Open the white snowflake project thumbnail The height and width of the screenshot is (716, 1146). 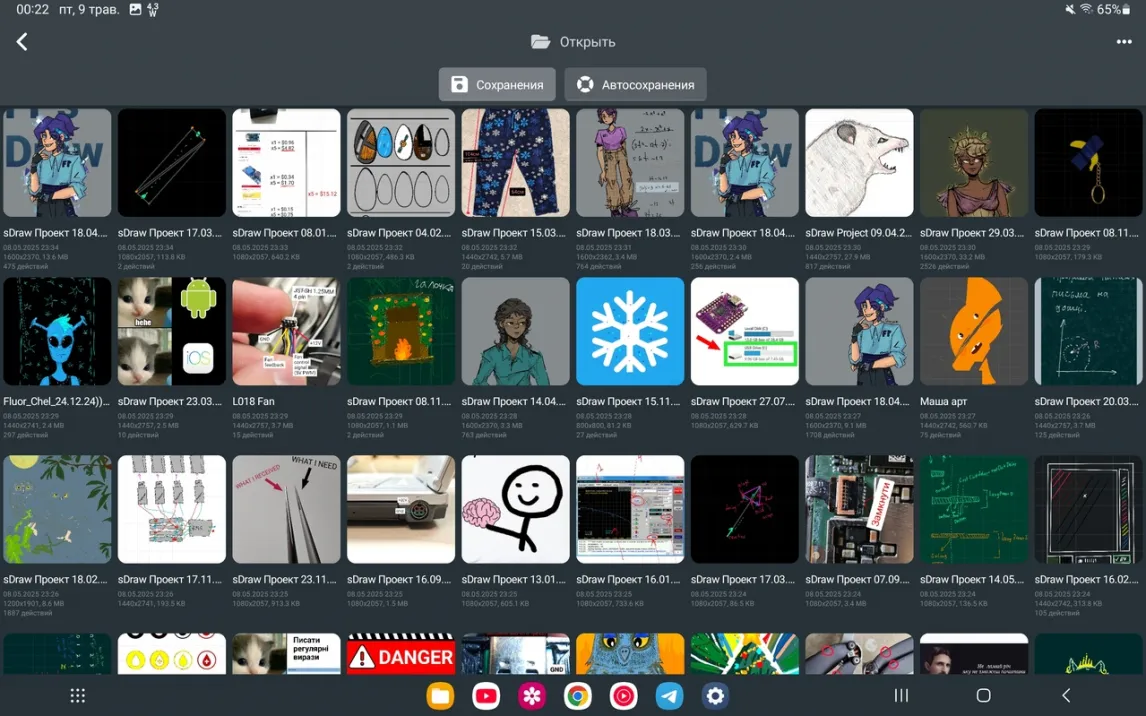pos(630,332)
